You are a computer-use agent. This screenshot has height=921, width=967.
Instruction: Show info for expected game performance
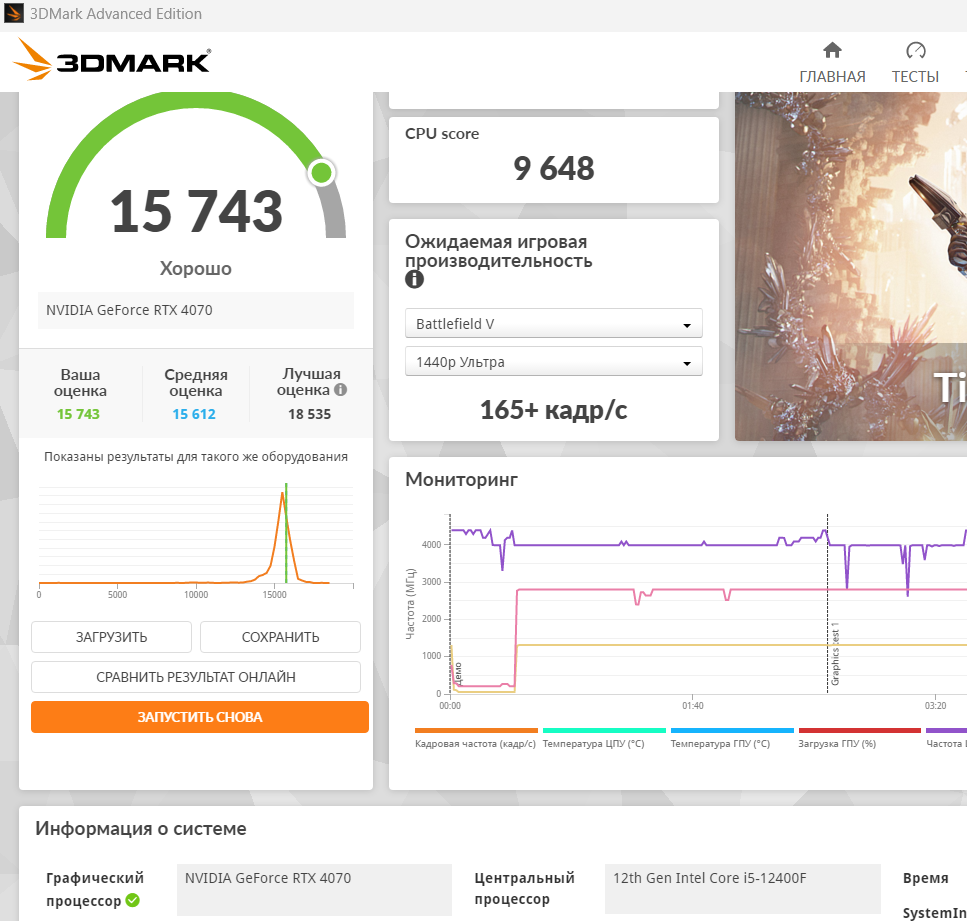[x=414, y=279]
